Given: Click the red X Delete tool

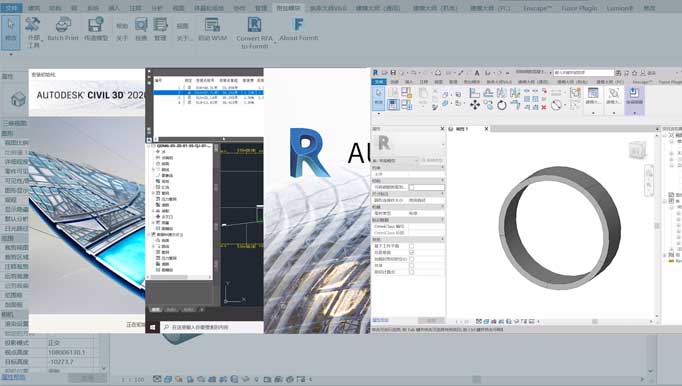Looking at the screenshot, I should [544, 107].
